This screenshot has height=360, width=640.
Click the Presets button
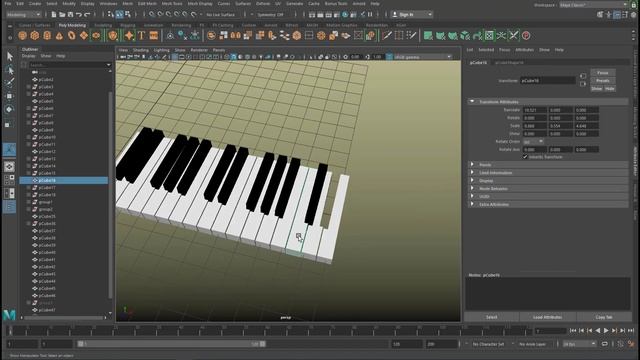[602, 81]
